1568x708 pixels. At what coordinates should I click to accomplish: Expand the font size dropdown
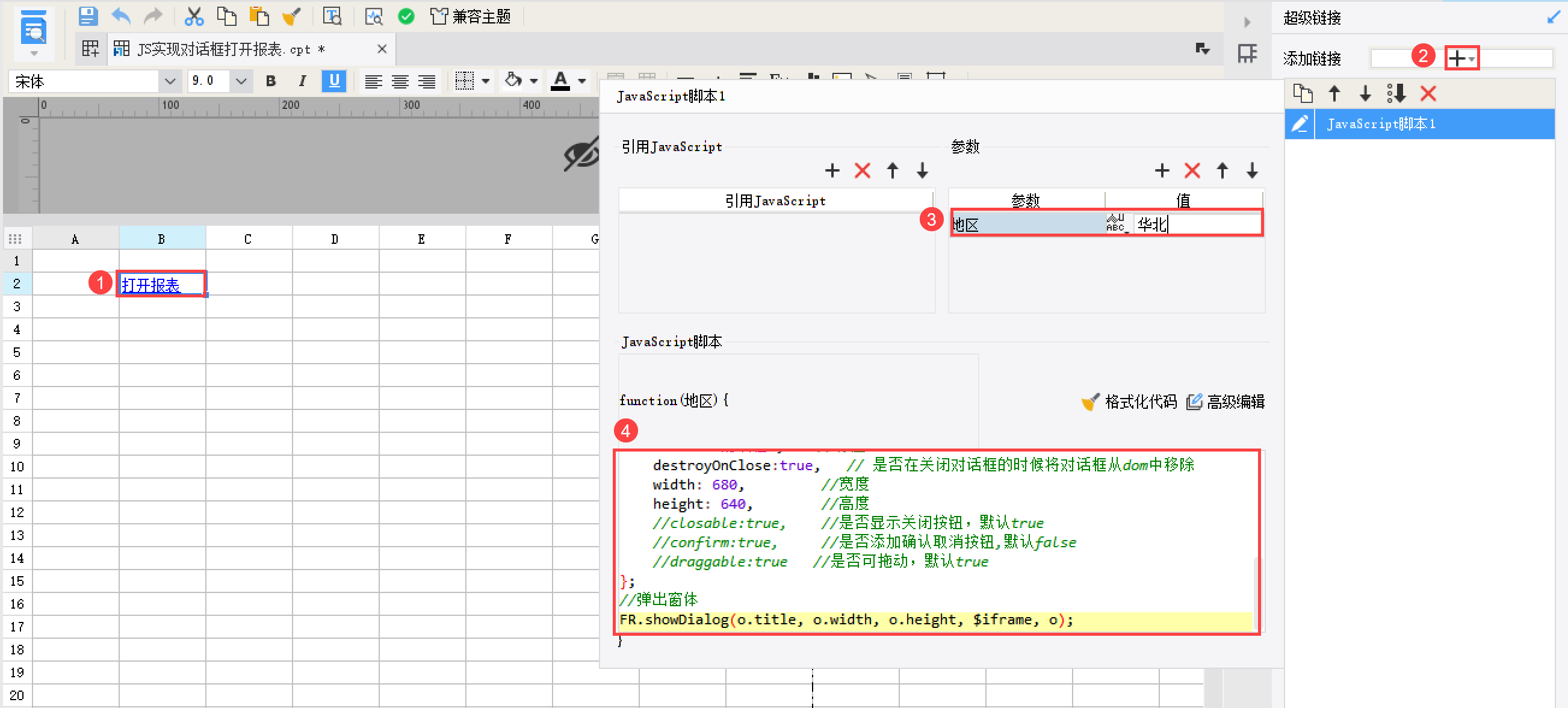[x=241, y=81]
